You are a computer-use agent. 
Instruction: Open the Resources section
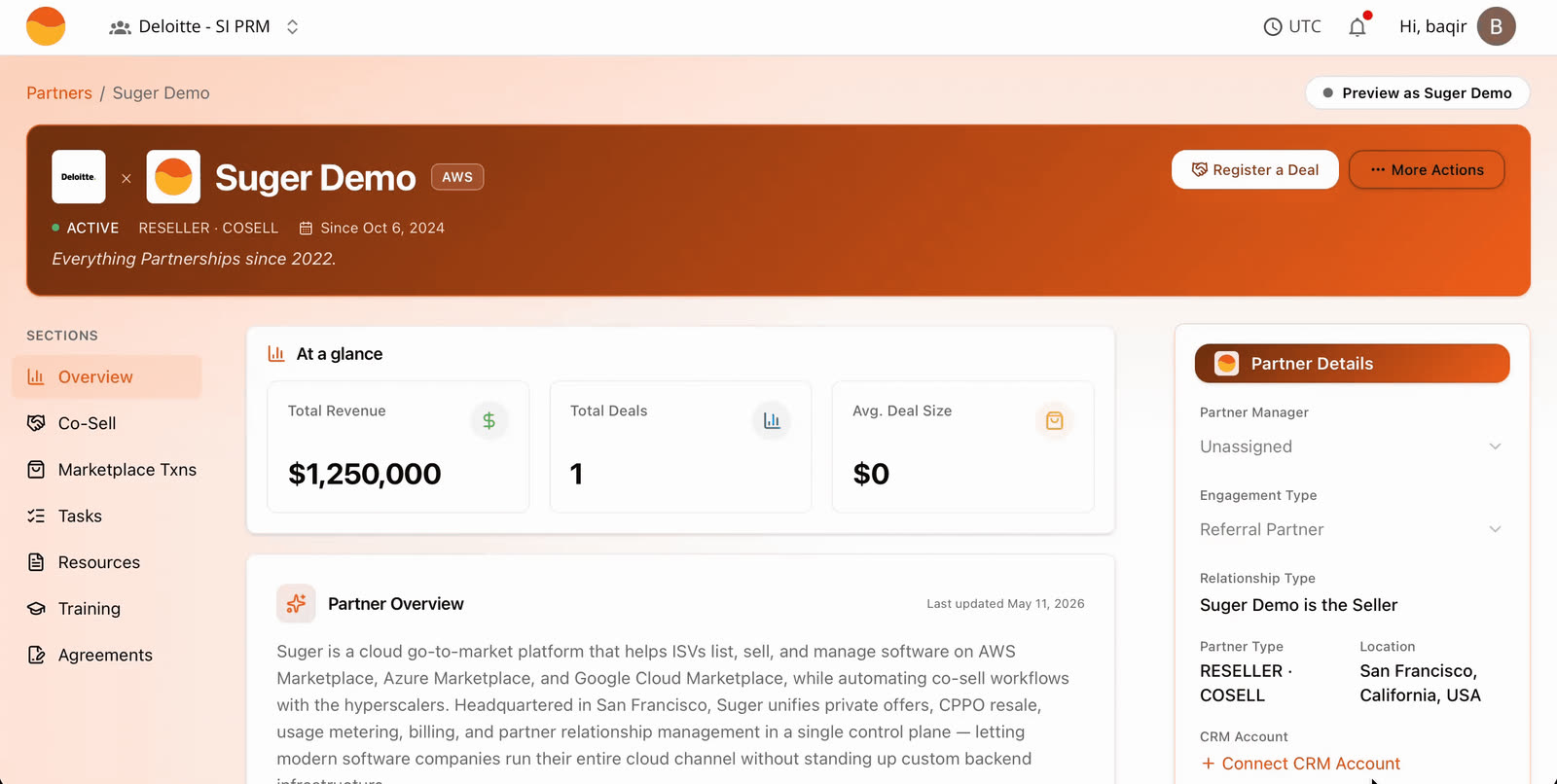[x=107, y=562]
